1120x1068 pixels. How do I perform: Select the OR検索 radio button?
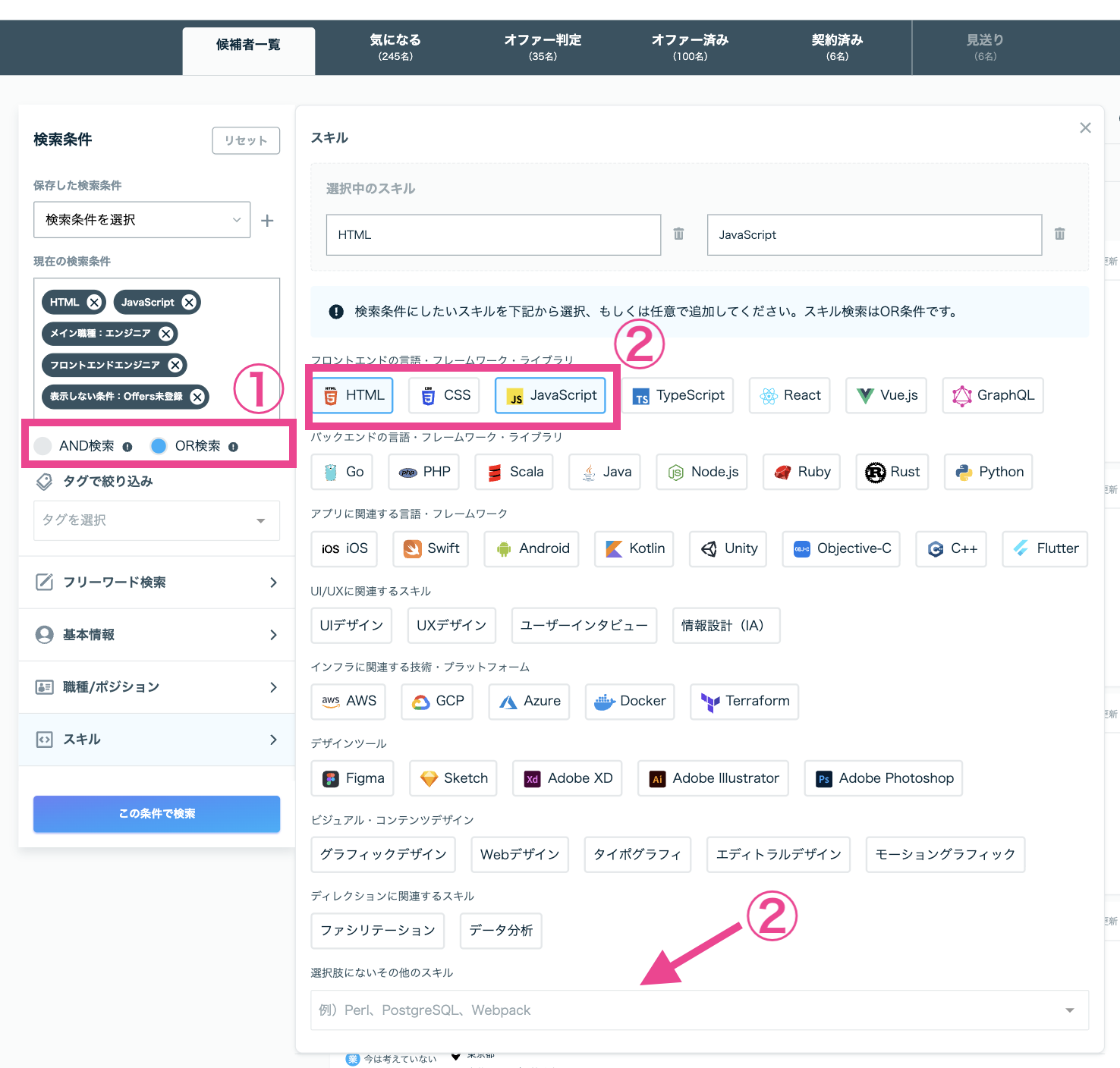click(159, 446)
